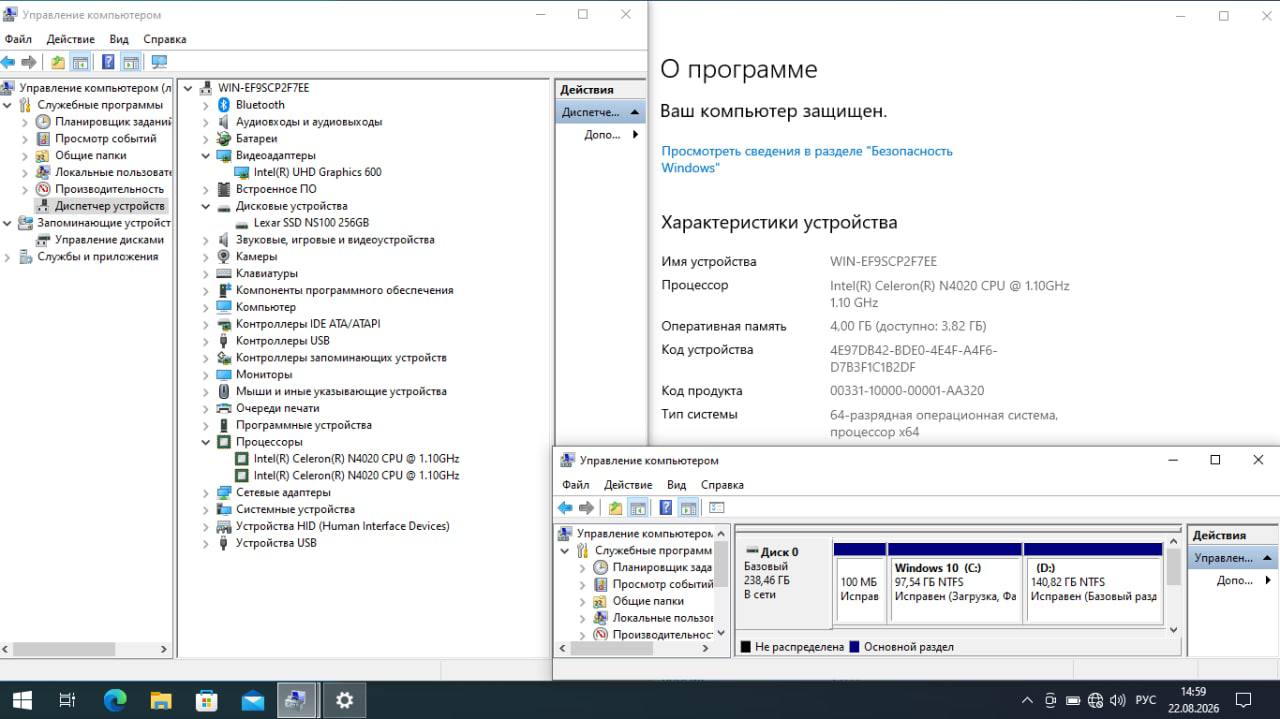
Task: Open Microsoft Store from the taskbar
Action: (207, 700)
